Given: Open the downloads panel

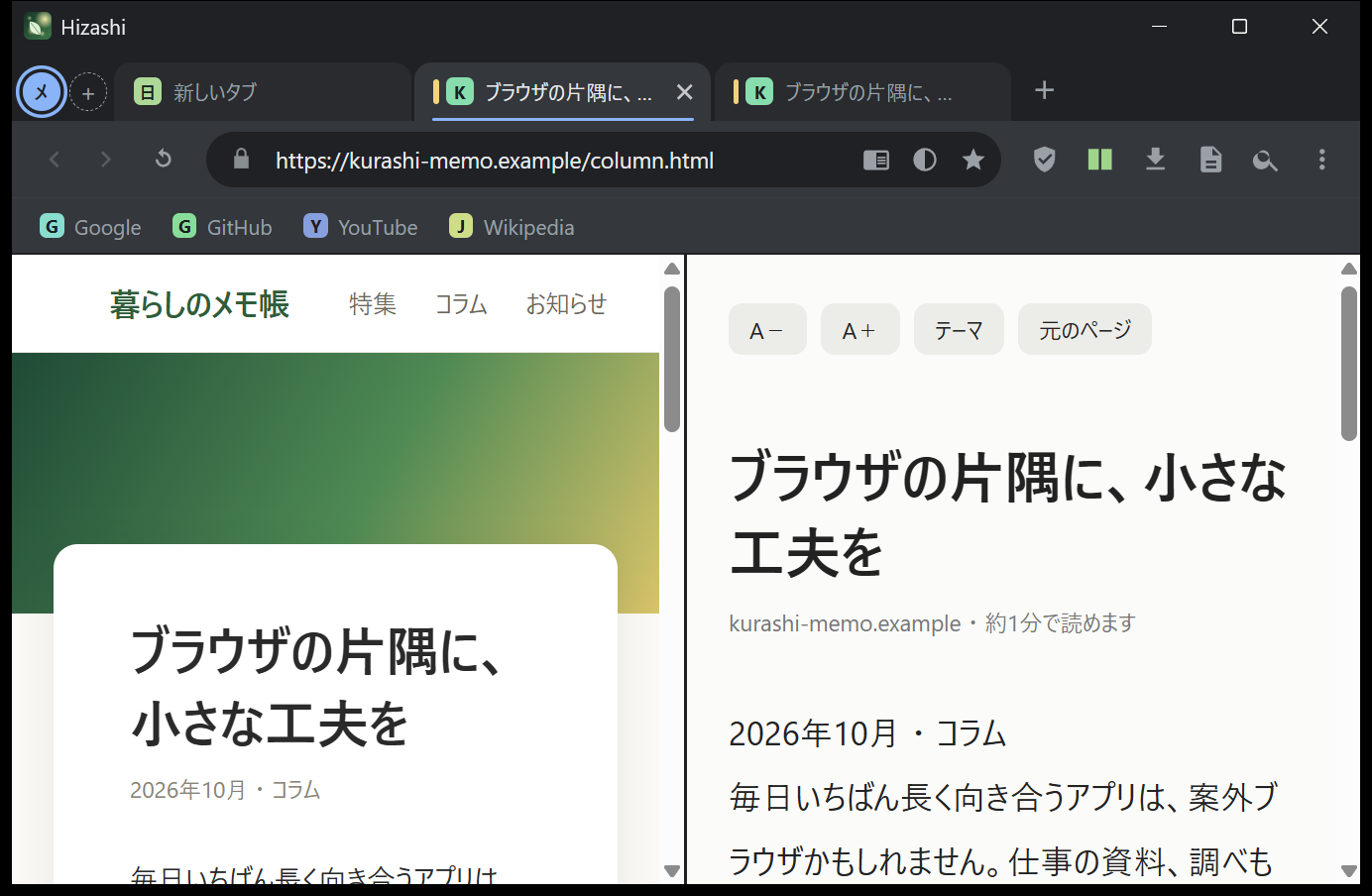Looking at the screenshot, I should coord(1156,160).
